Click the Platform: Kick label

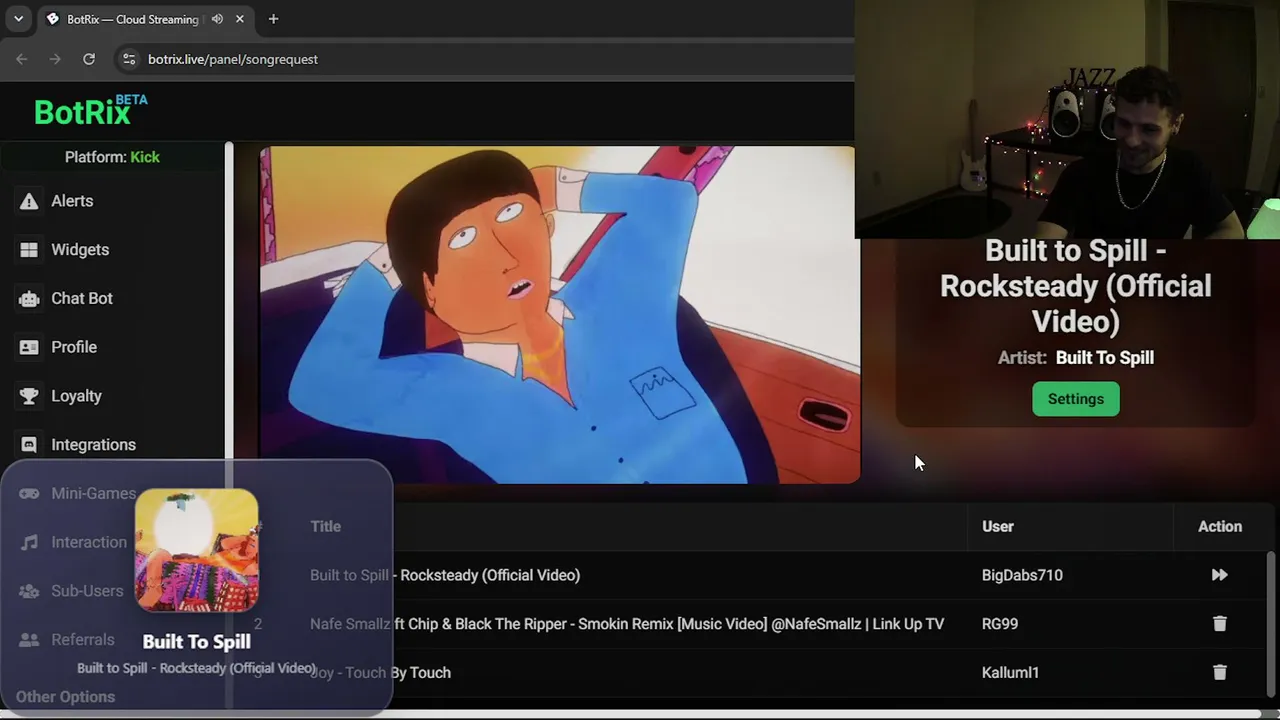[x=112, y=157]
